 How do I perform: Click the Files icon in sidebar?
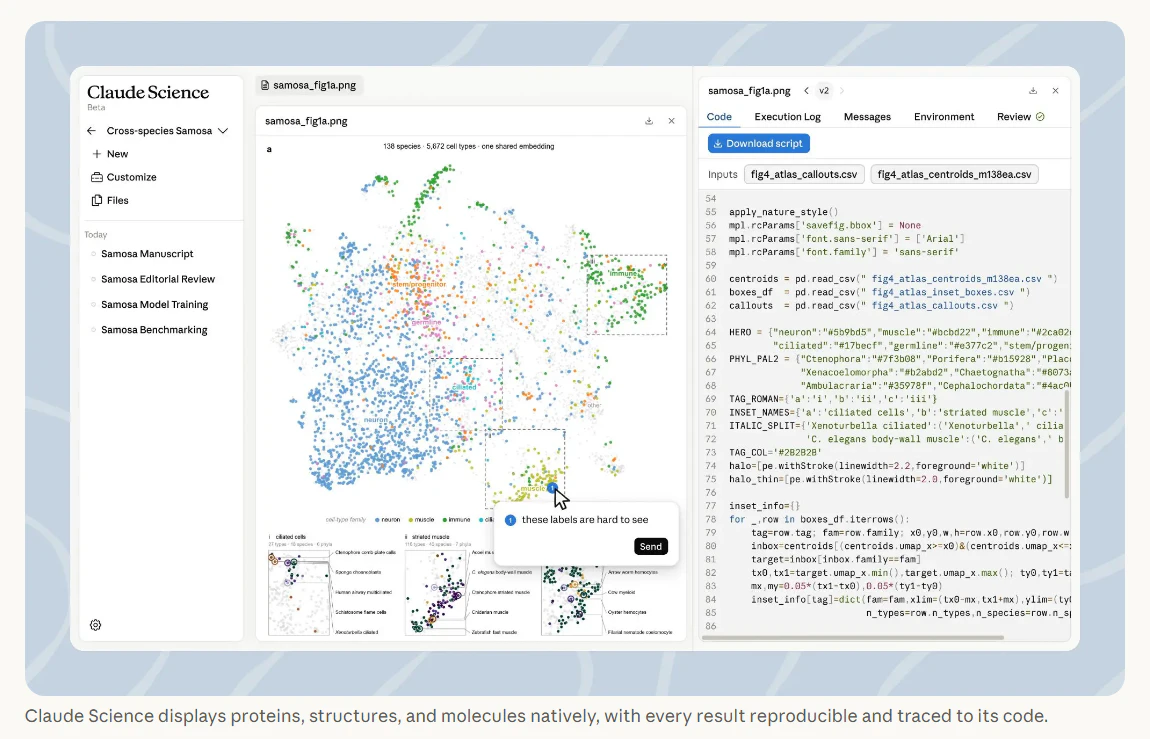(97, 200)
